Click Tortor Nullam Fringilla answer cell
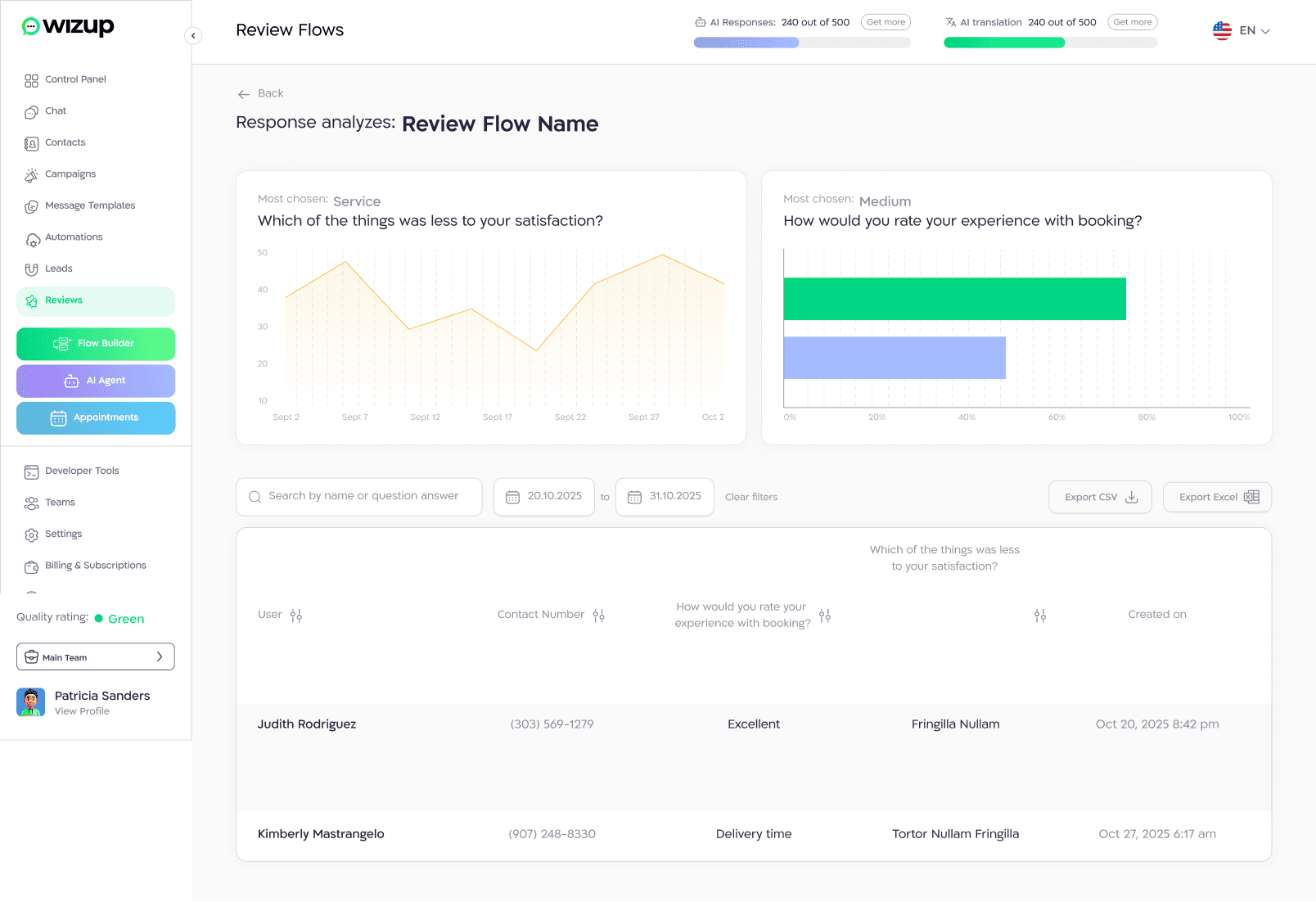The width and height of the screenshot is (1316, 902). [955, 834]
